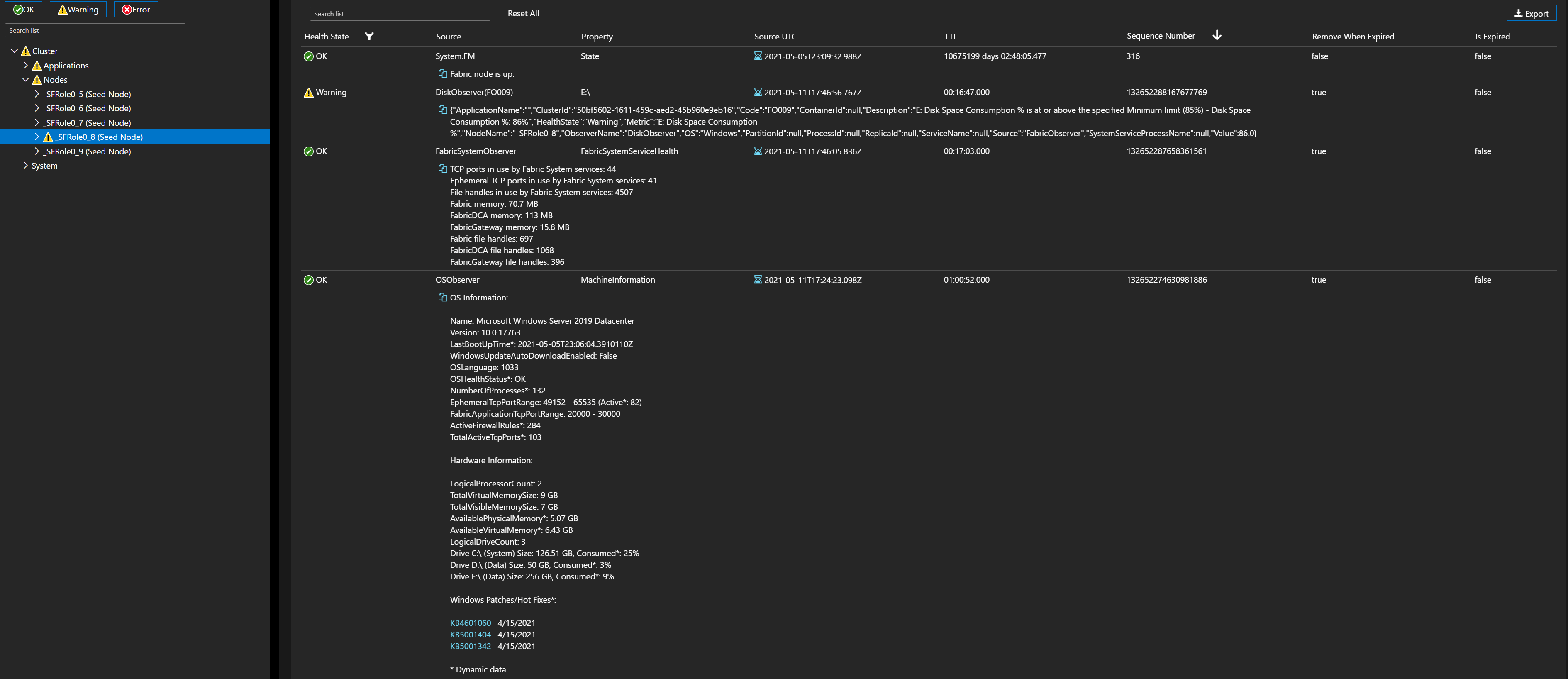Copy the DiskObserver warning details
Screen dimensions: 1568x679
coord(442,110)
